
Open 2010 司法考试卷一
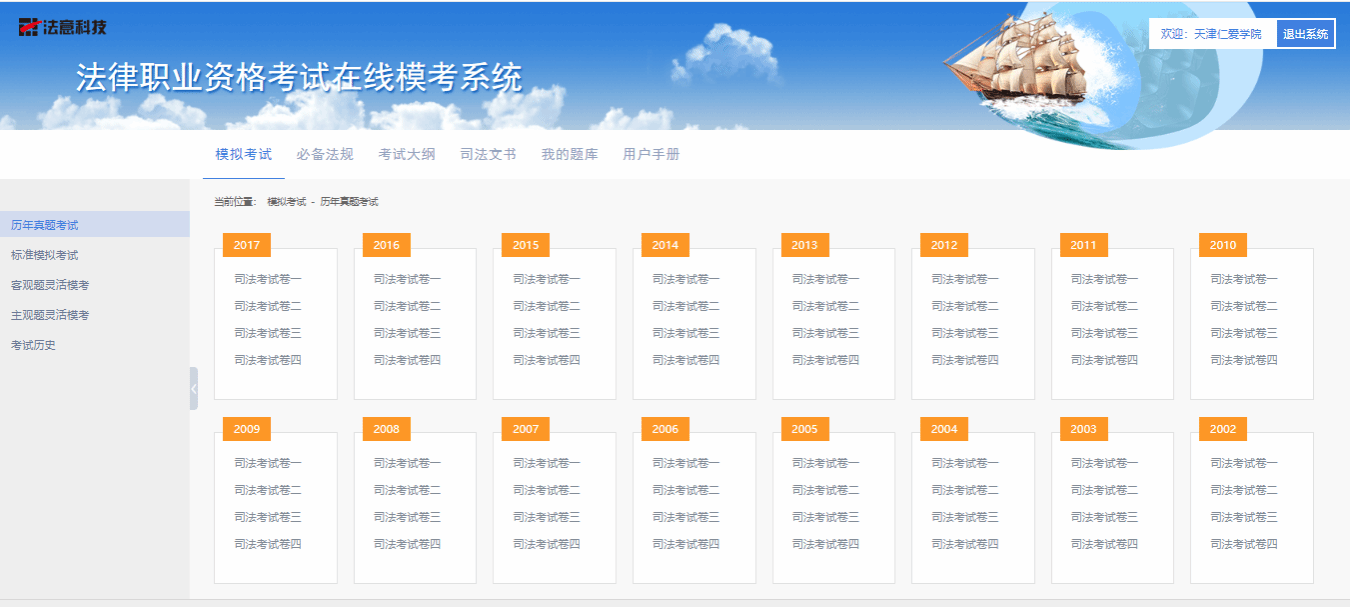pyautogui.click(x=1244, y=279)
